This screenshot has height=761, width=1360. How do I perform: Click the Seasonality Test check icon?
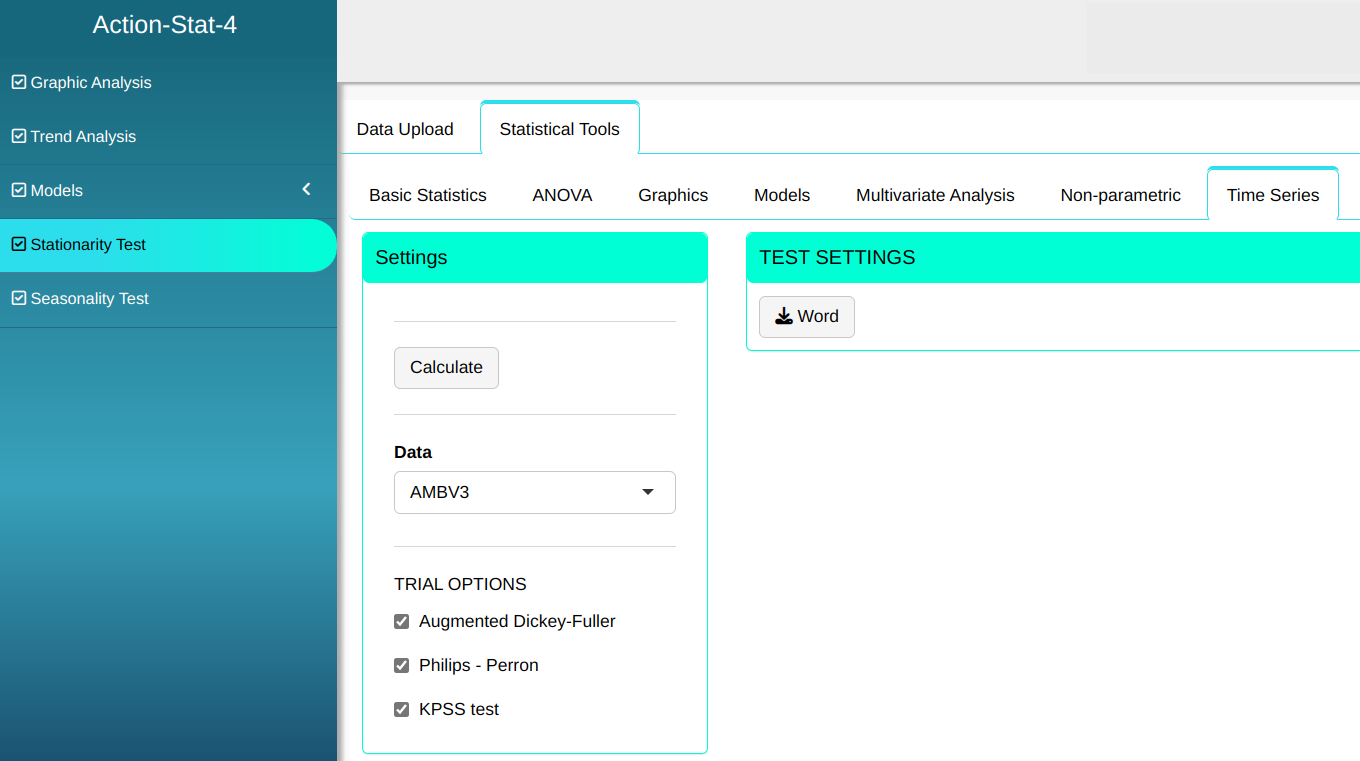pos(18,298)
